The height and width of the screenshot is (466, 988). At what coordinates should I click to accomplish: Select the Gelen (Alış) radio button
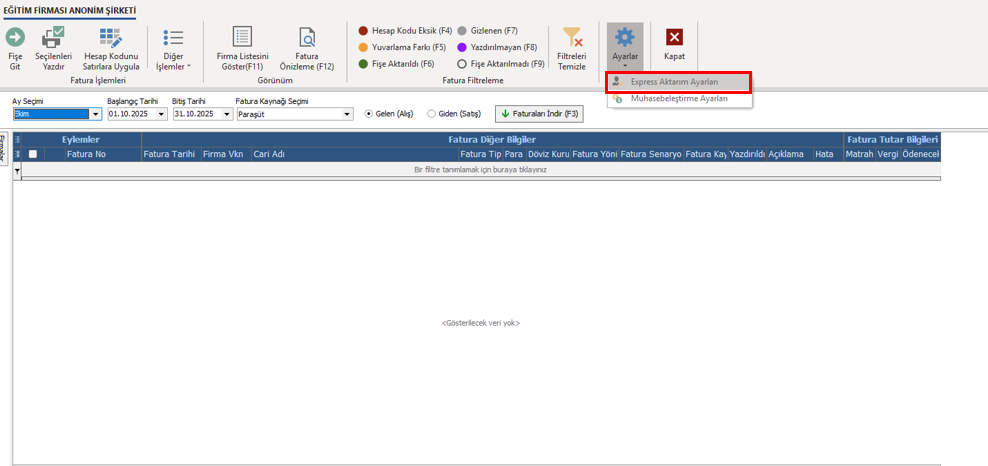tap(369, 114)
